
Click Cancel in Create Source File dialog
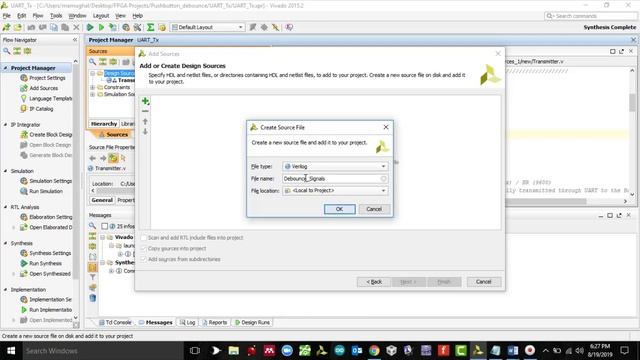point(374,209)
